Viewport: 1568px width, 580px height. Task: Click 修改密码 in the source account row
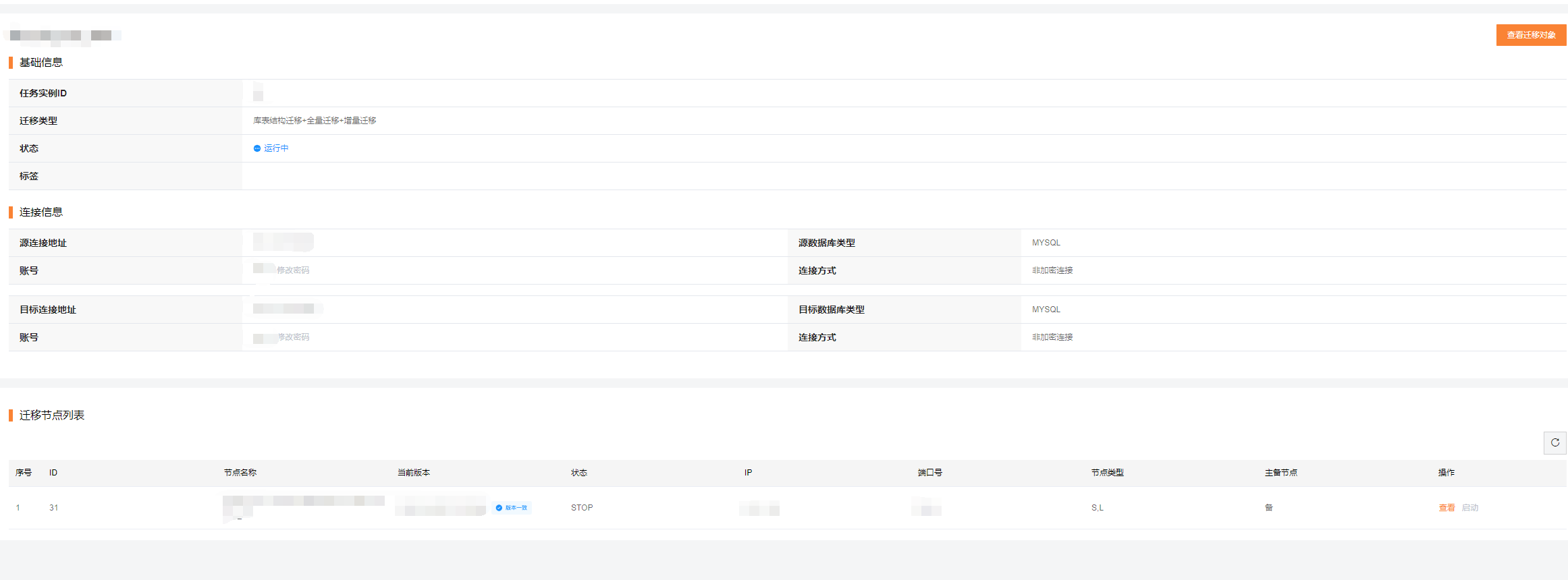click(293, 270)
